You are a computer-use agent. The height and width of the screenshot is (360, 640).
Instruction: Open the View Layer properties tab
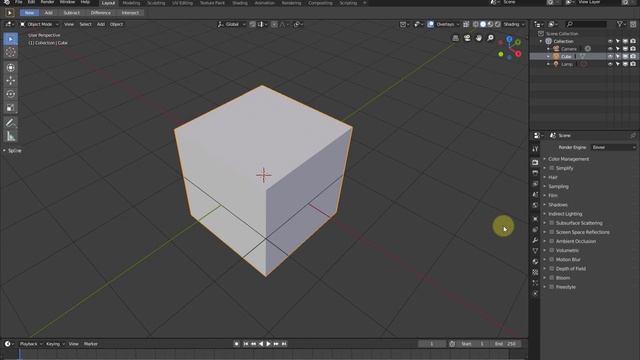(535, 184)
